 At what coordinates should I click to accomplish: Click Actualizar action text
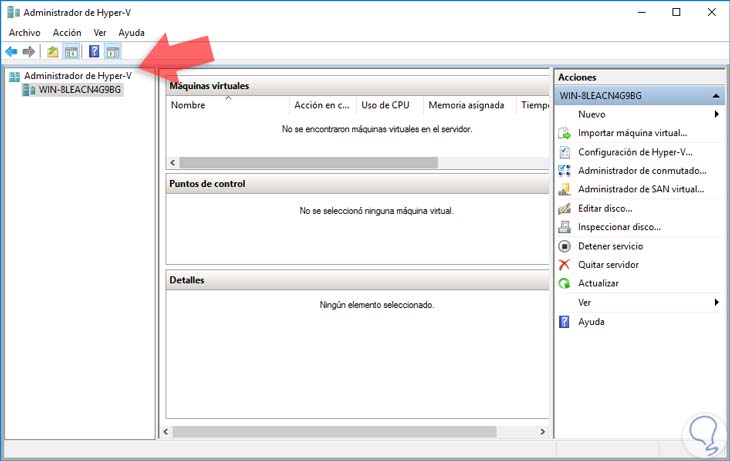(598, 283)
